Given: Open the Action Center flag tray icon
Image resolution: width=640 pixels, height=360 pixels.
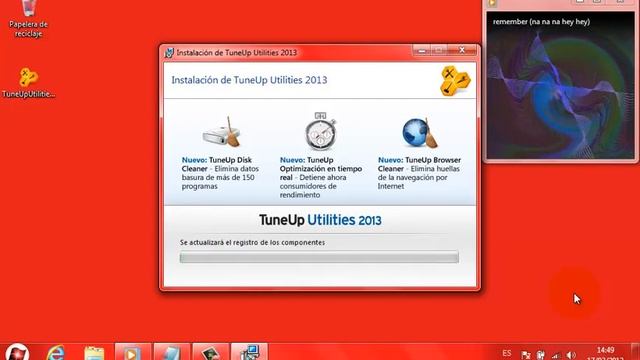Looking at the screenshot, I should 526,355.
